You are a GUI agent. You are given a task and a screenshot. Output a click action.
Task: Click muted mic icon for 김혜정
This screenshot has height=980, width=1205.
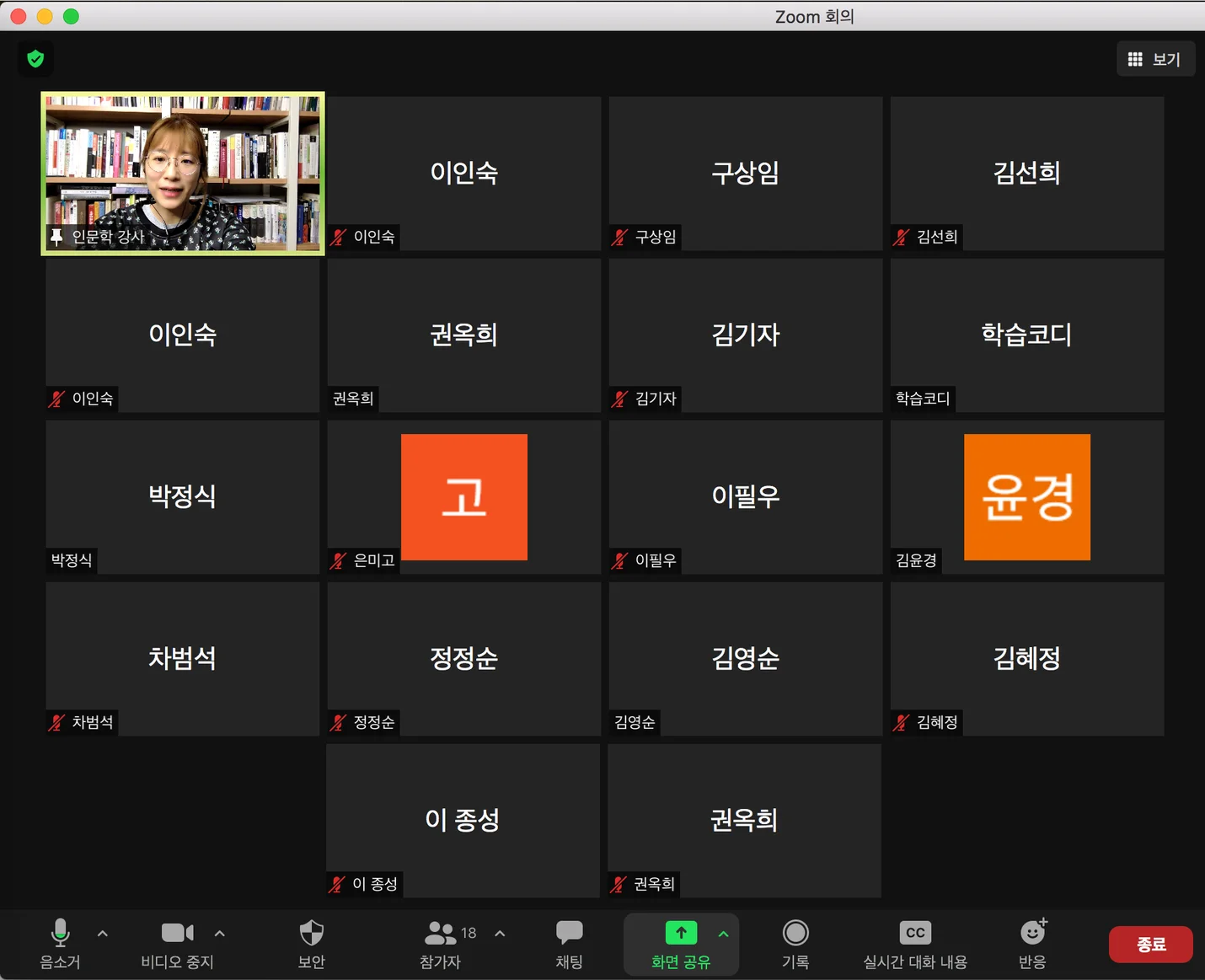(x=901, y=723)
